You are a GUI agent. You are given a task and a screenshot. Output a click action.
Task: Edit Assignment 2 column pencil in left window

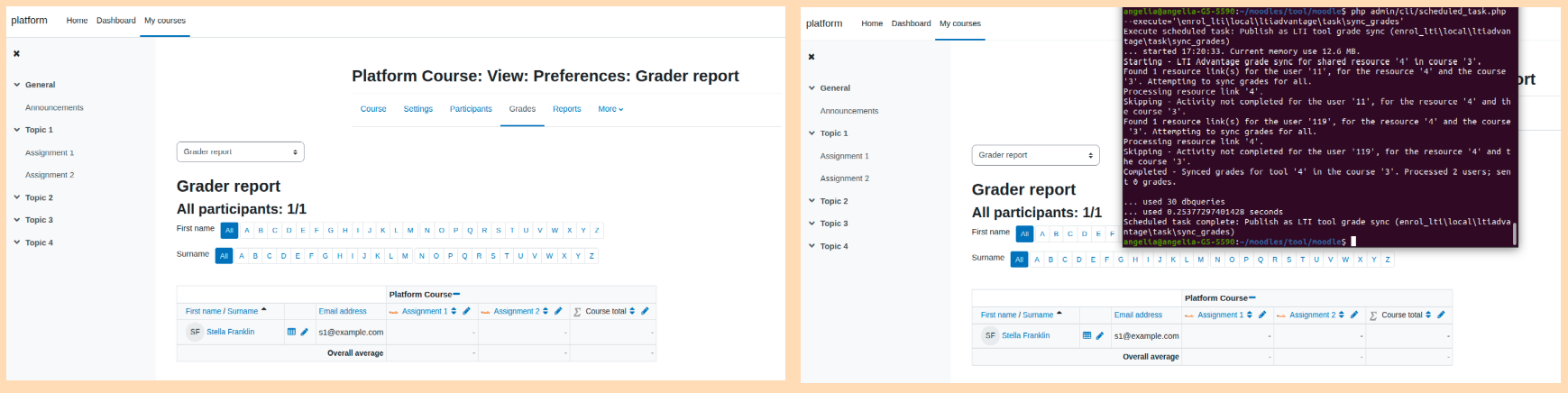558,311
